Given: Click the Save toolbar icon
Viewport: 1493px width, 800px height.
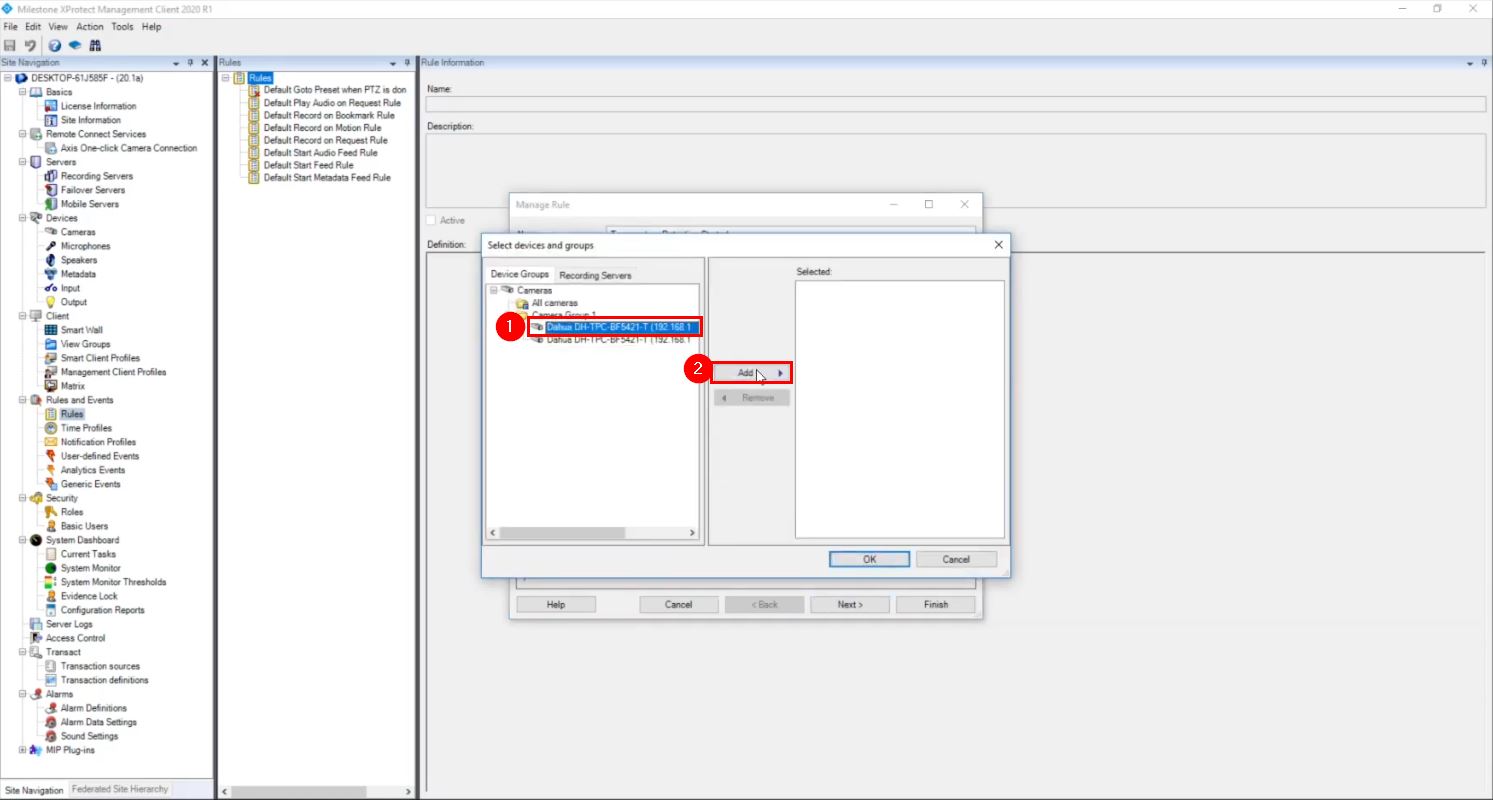Looking at the screenshot, I should [x=10, y=45].
